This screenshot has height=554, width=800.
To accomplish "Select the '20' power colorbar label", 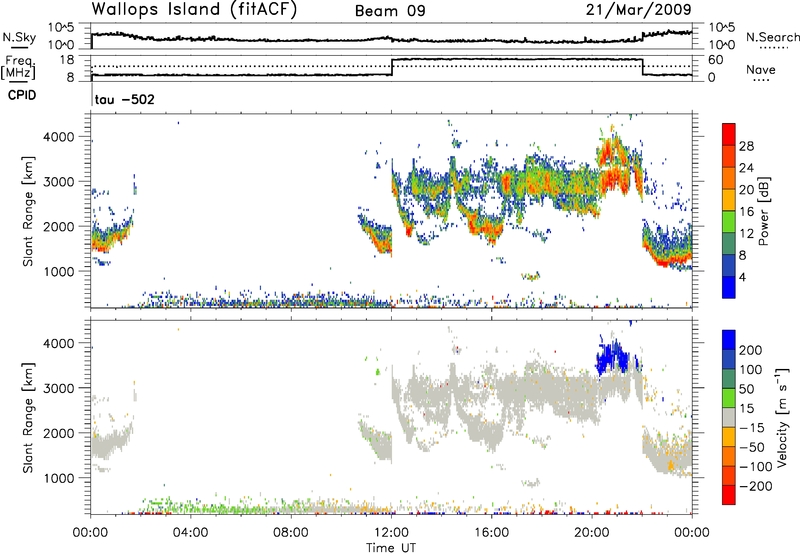I will point(746,190).
